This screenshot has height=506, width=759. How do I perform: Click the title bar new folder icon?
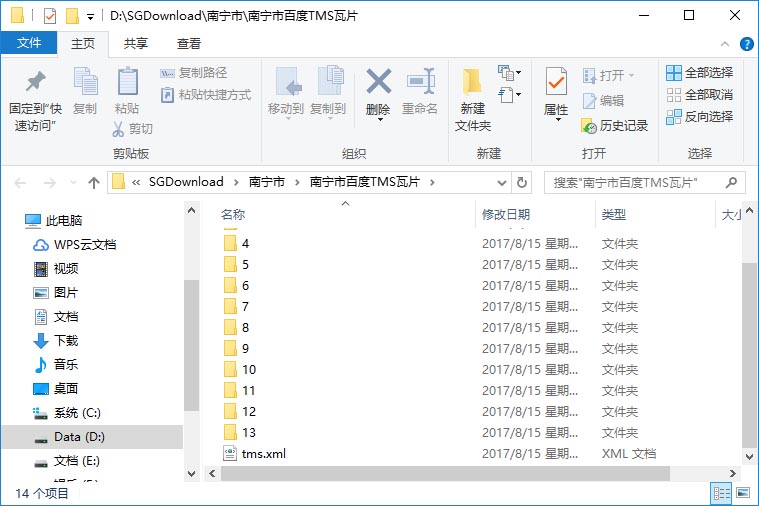click(72, 16)
